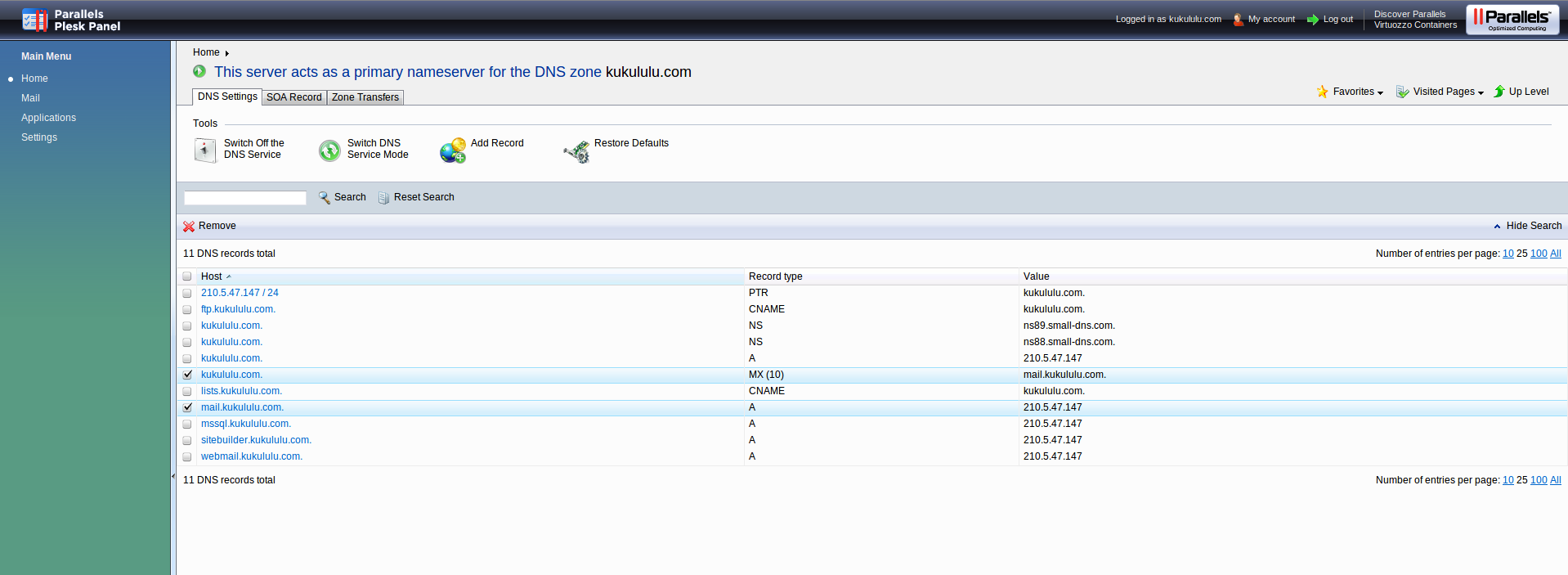The width and height of the screenshot is (1568, 575).
Task: Uncheck the kukululu.com MX (10) record checkbox
Action: [187, 375]
